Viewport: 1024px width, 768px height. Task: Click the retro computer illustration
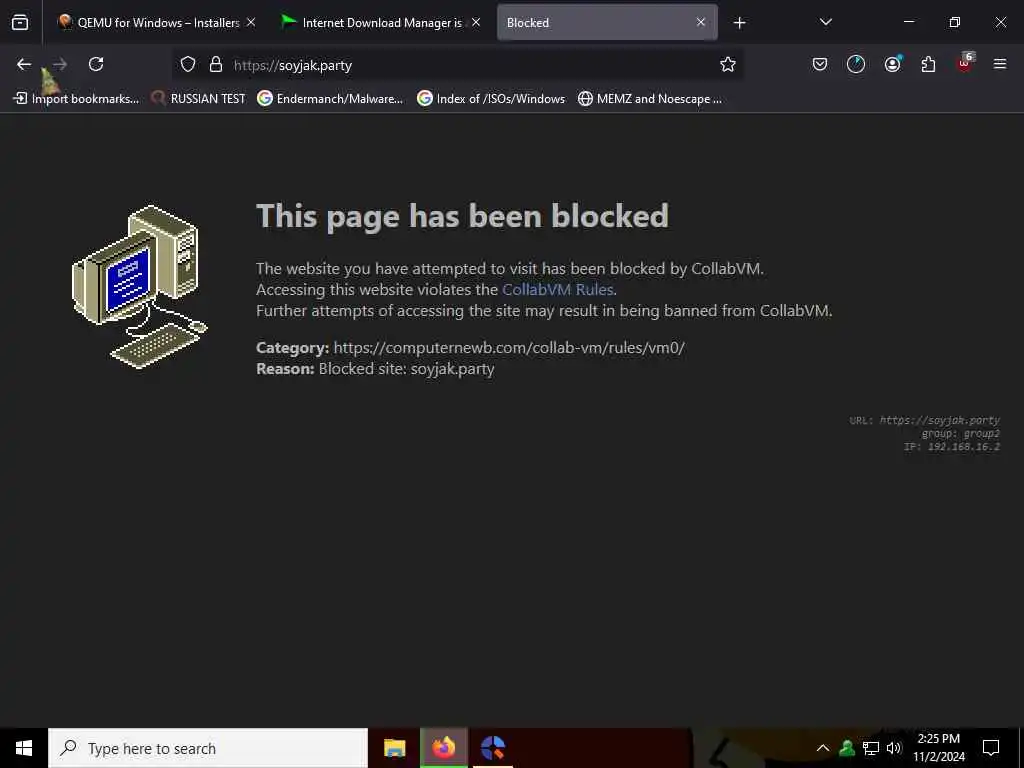[x=140, y=287]
